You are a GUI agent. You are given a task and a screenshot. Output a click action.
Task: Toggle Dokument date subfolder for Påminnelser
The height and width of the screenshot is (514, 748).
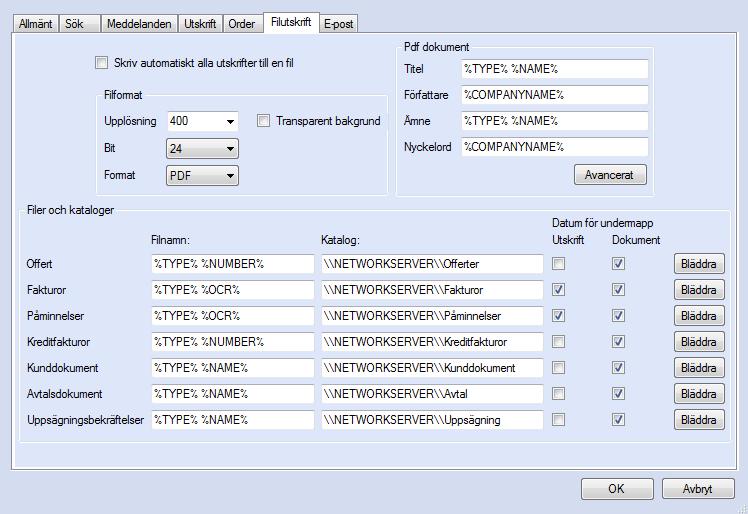(x=618, y=315)
